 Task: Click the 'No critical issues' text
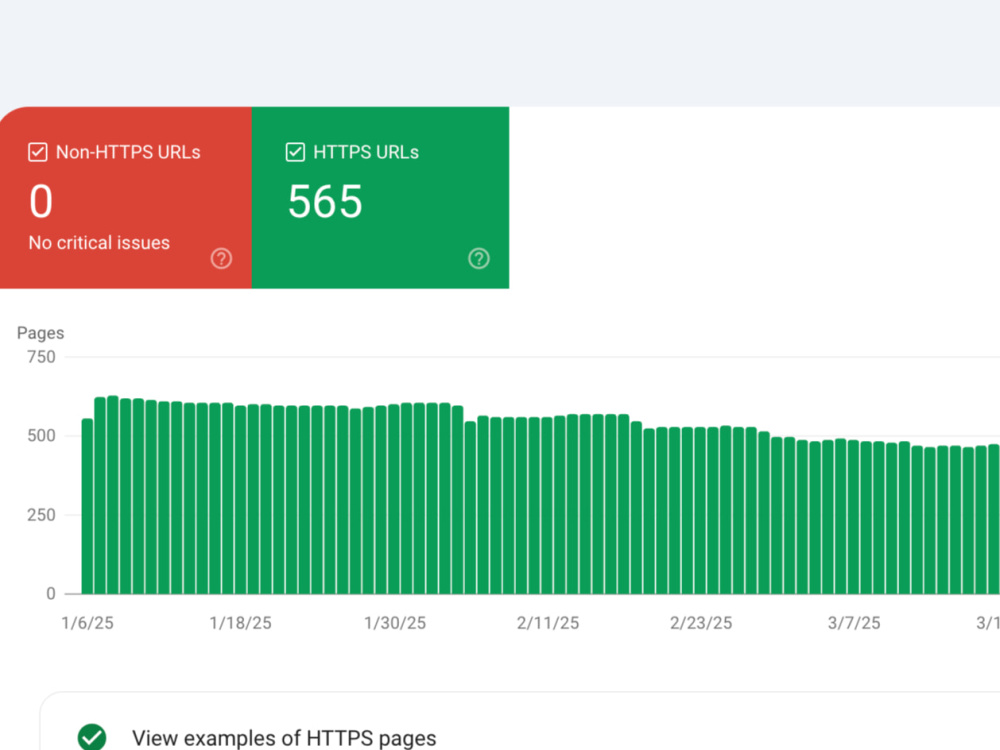click(x=99, y=243)
